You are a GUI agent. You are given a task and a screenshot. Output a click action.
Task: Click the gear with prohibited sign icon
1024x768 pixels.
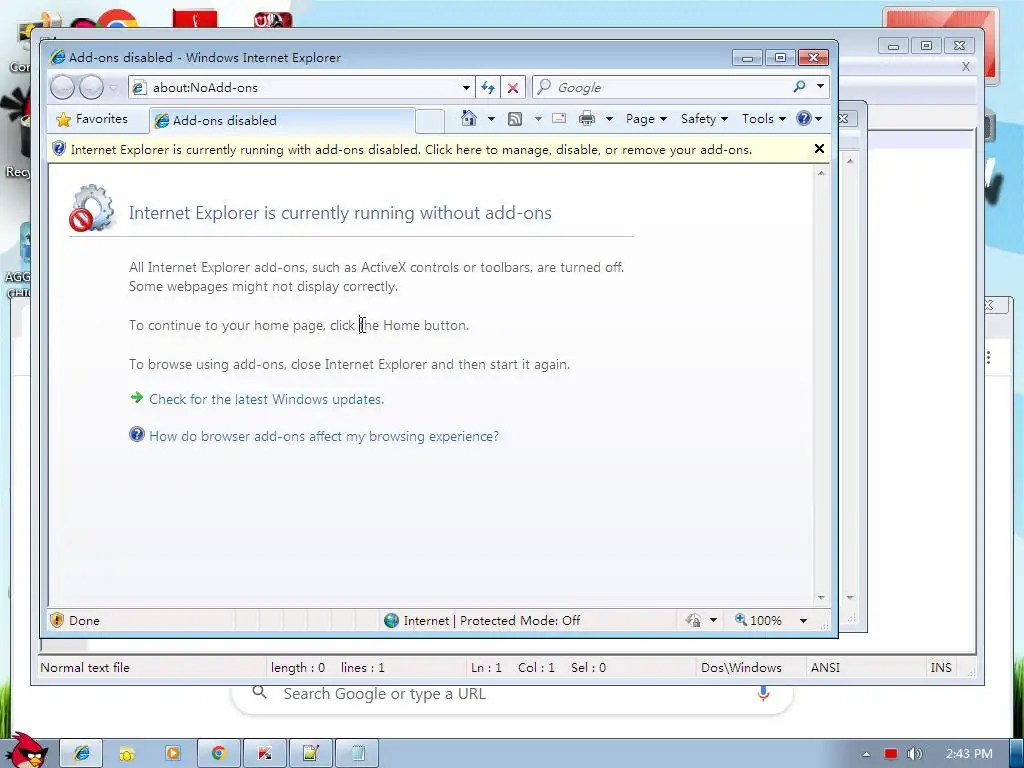92,208
